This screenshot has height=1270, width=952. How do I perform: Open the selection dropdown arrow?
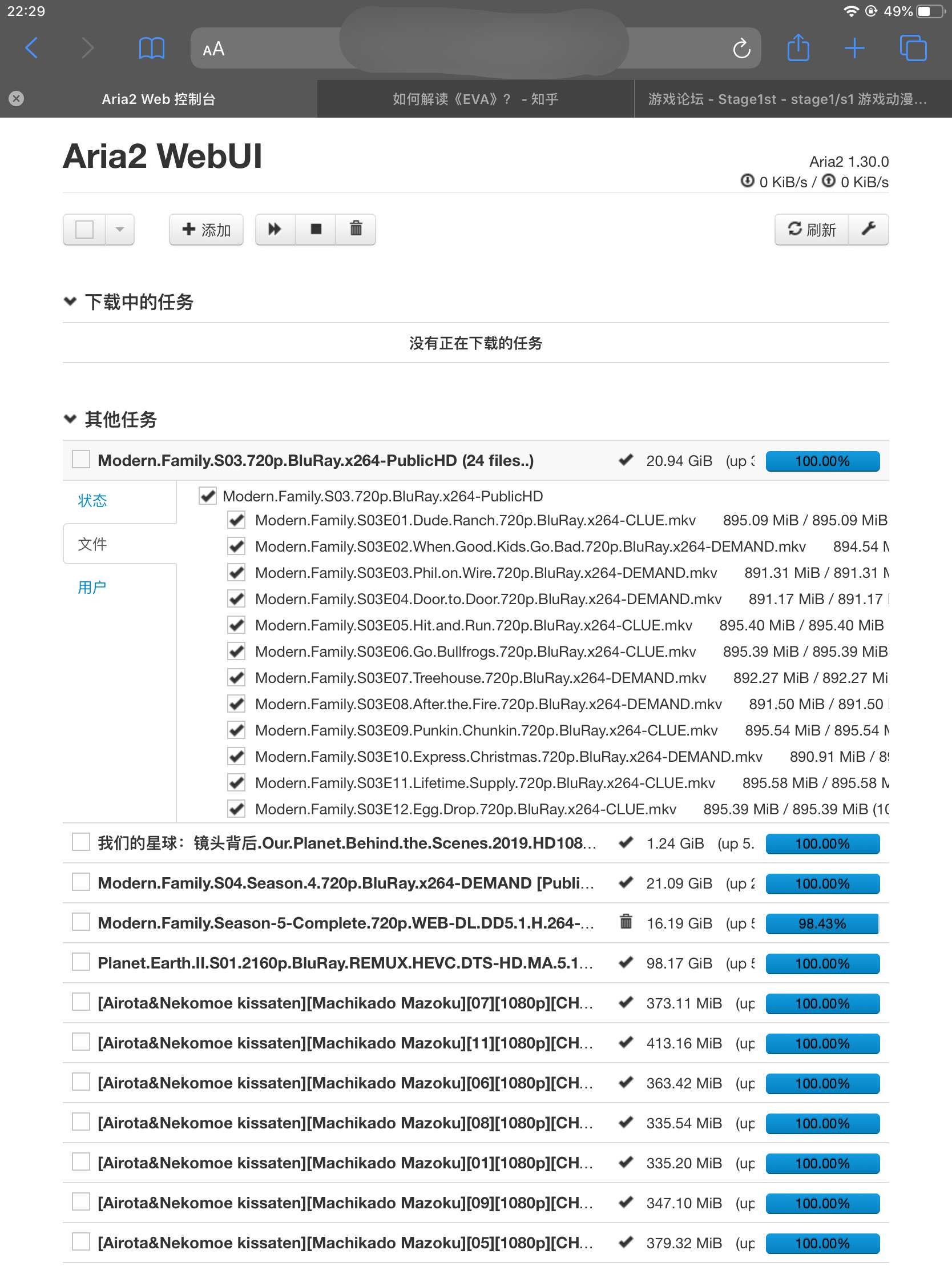(x=120, y=230)
